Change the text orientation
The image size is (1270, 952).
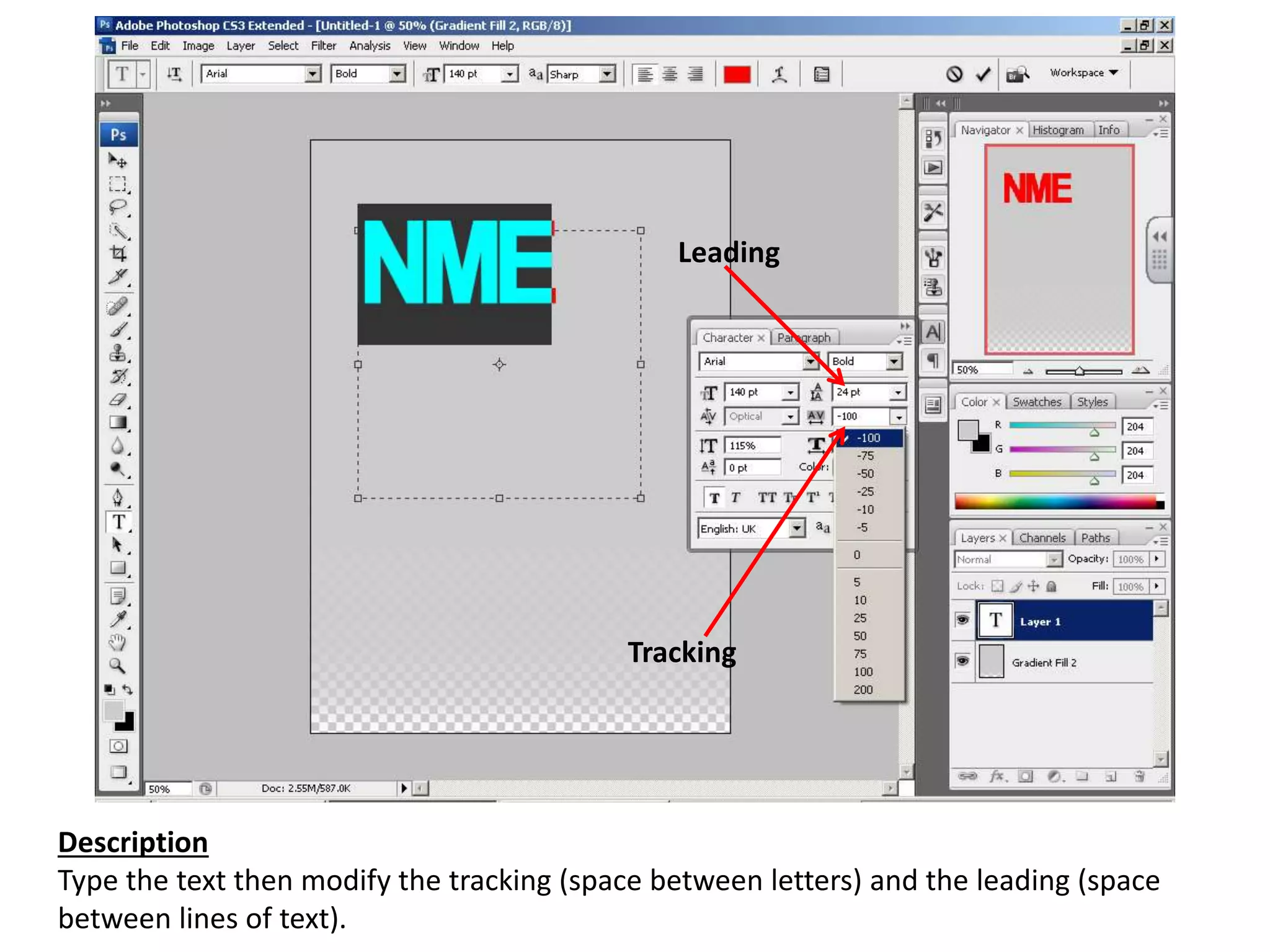click(174, 74)
